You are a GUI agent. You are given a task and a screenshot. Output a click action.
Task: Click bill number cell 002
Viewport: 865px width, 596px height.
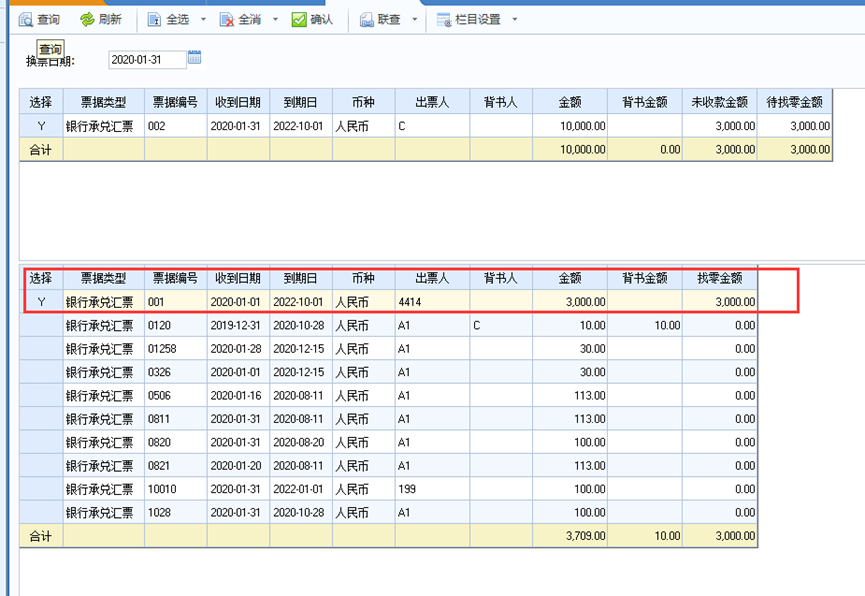(x=175, y=126)
